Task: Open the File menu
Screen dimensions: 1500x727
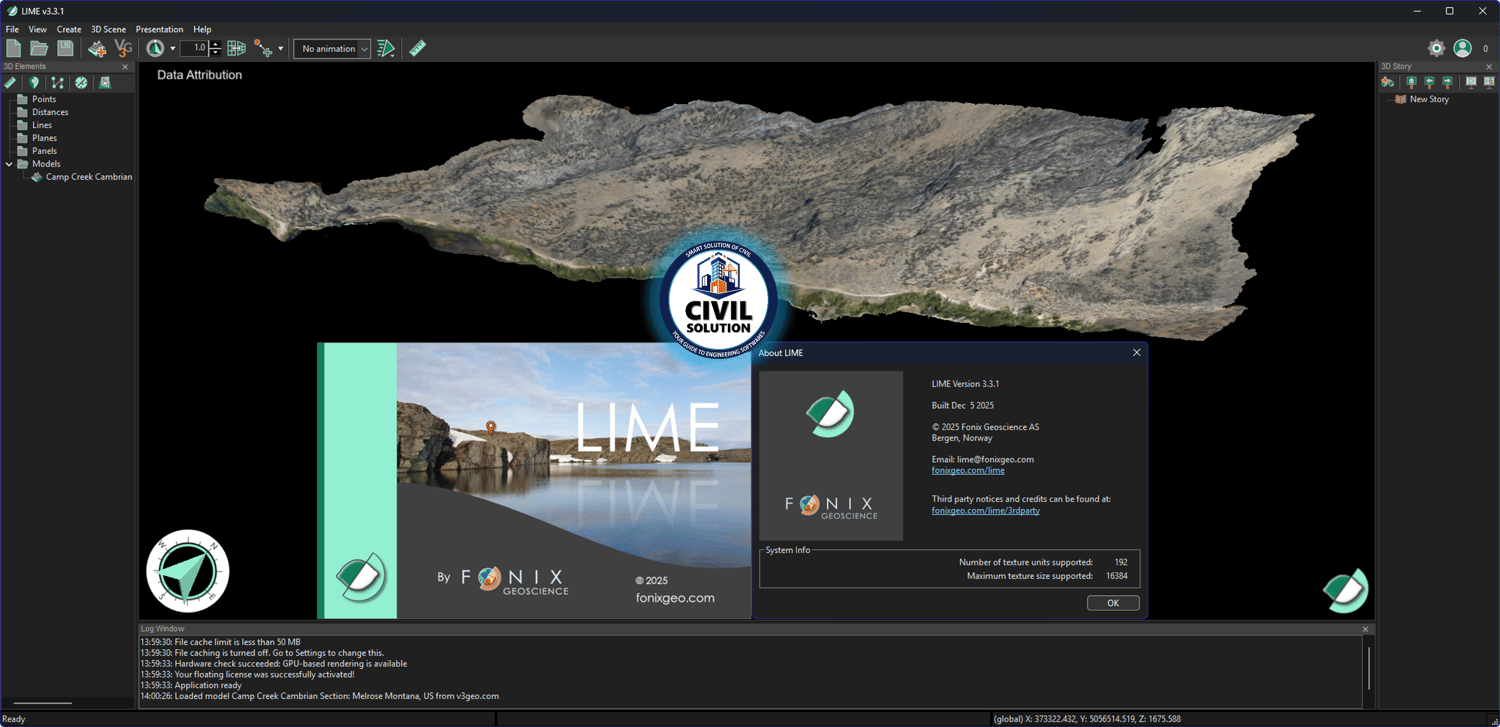Action: pyautogui.click(x=12, y=29)
